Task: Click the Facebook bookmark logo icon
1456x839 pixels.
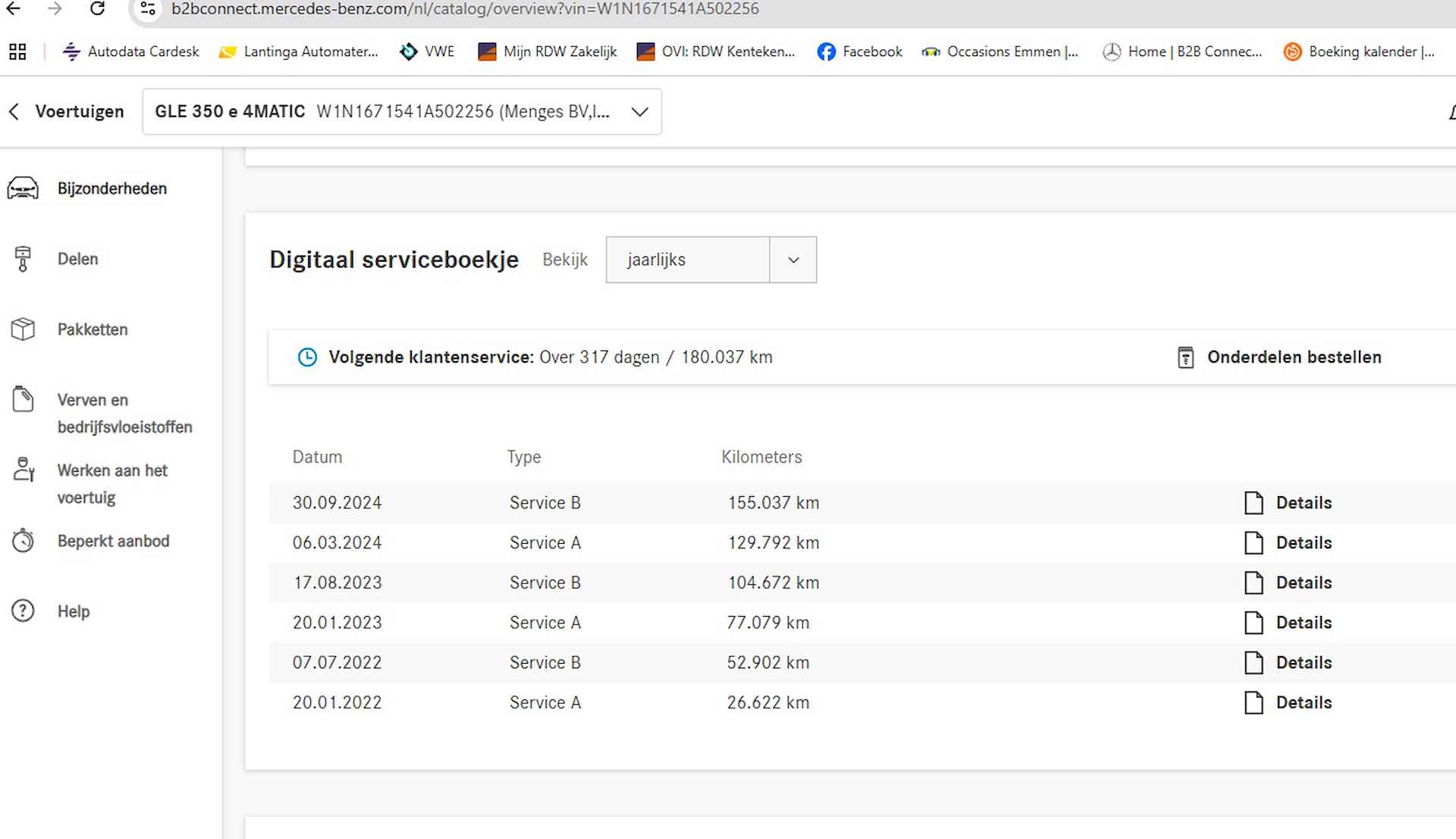Action: coord(827,52)
